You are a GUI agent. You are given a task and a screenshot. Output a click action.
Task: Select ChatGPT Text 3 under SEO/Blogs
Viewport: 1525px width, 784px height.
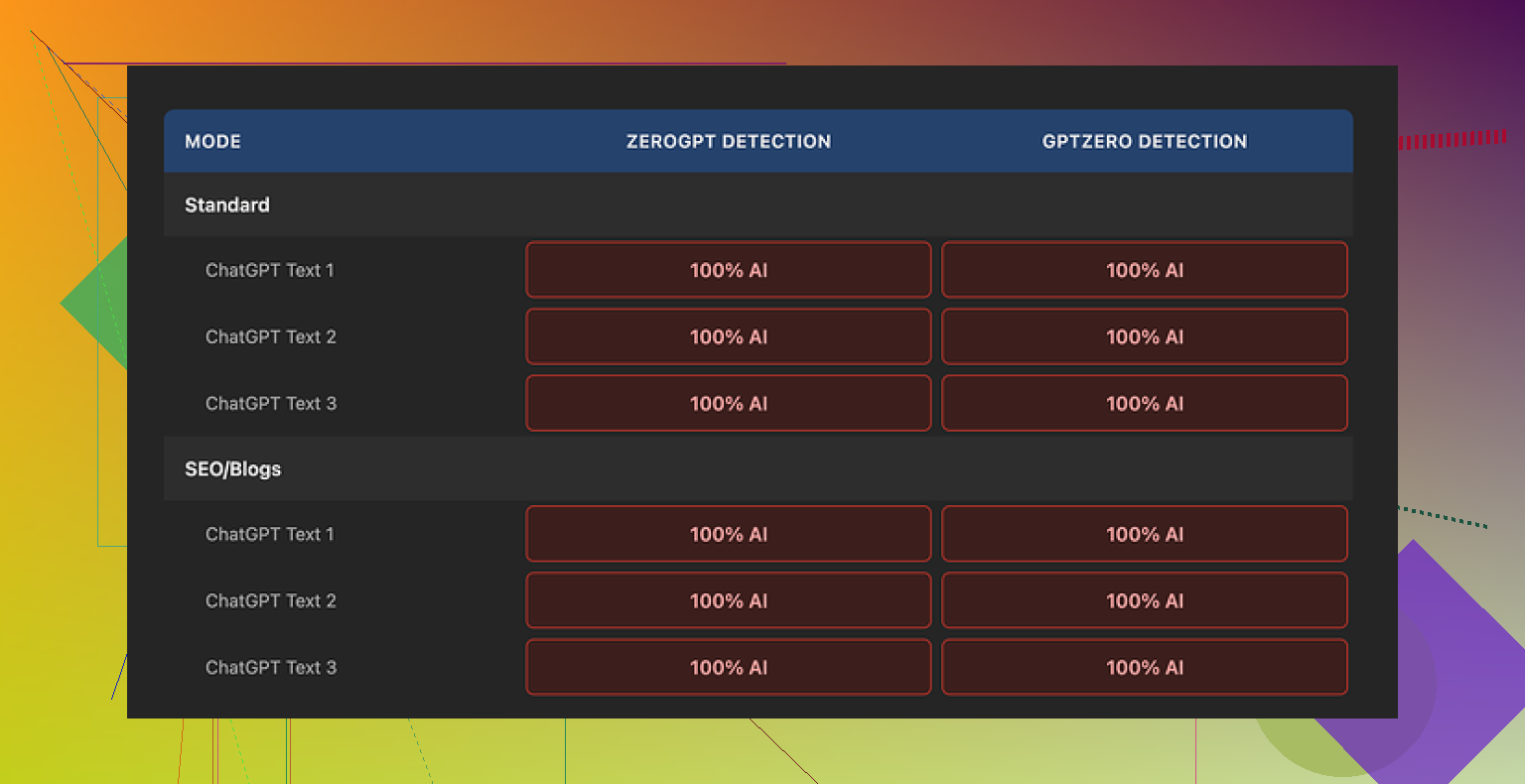(270, 667)
